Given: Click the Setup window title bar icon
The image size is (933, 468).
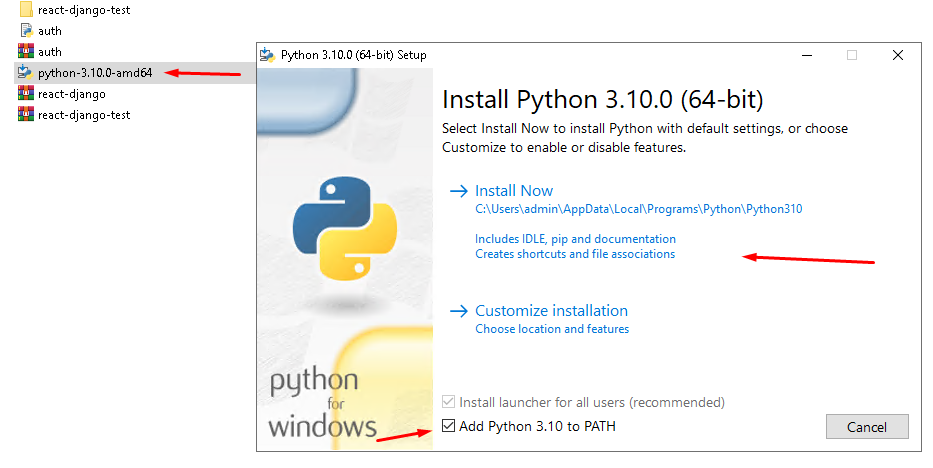Looking at the screenshot, I should coord(268,55).
